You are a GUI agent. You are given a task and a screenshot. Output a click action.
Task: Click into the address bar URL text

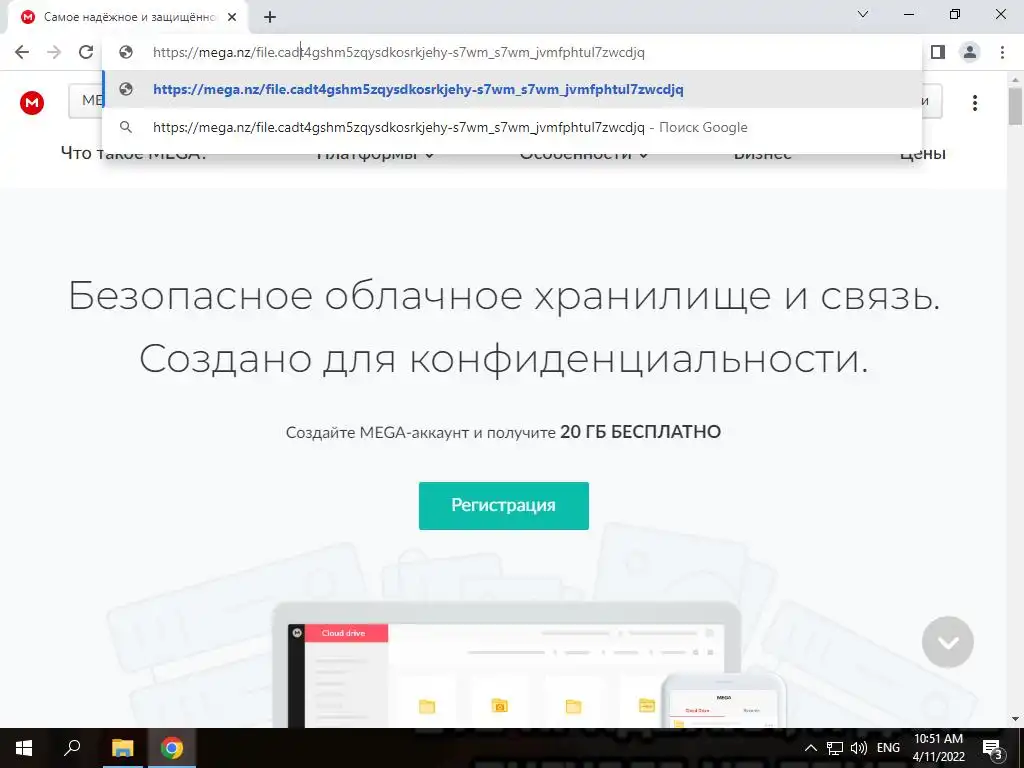click(x=398, y=52)
